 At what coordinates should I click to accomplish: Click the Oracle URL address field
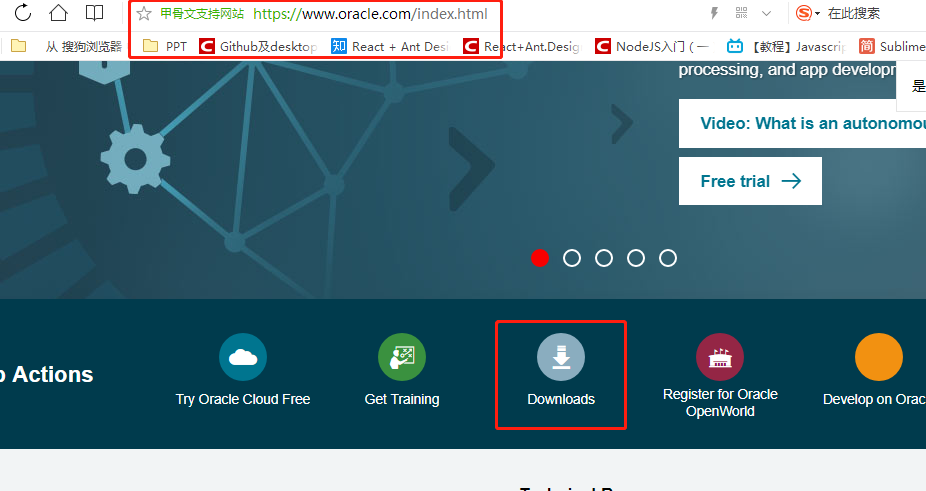(x=371, y=14)
